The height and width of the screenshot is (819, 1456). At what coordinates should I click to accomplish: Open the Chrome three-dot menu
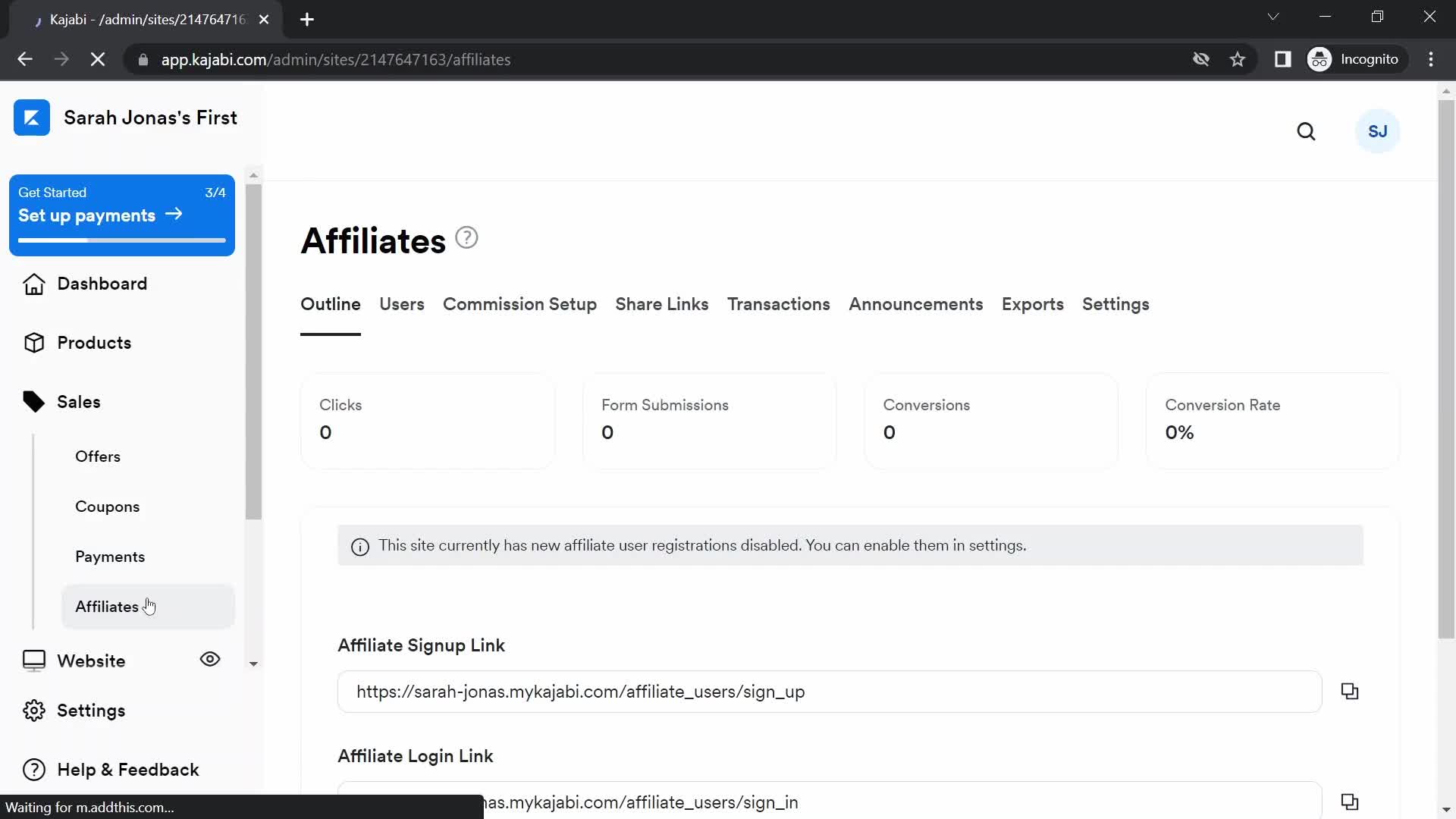coord(1431,59)
